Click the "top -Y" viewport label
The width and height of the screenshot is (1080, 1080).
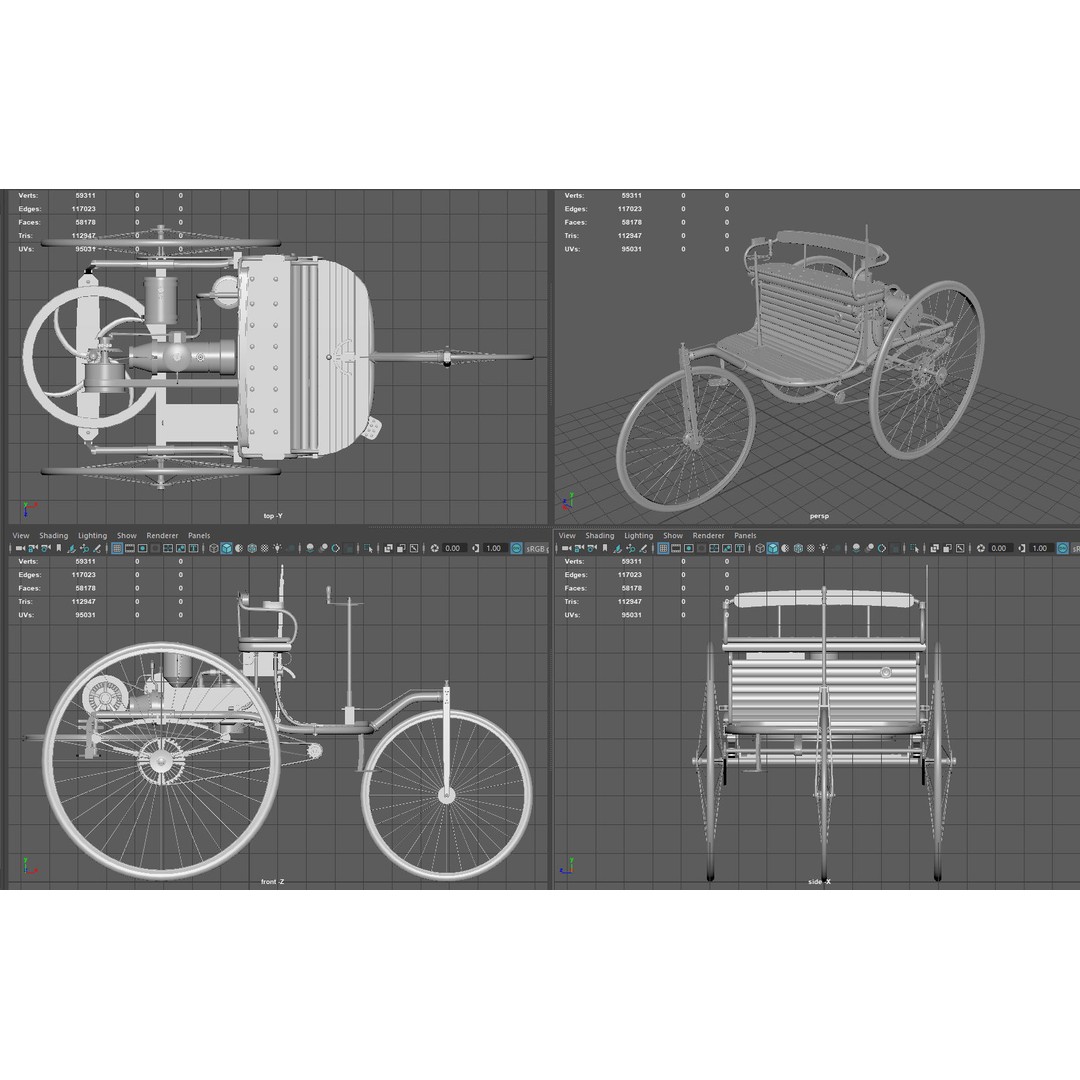(x=273, y=516)
